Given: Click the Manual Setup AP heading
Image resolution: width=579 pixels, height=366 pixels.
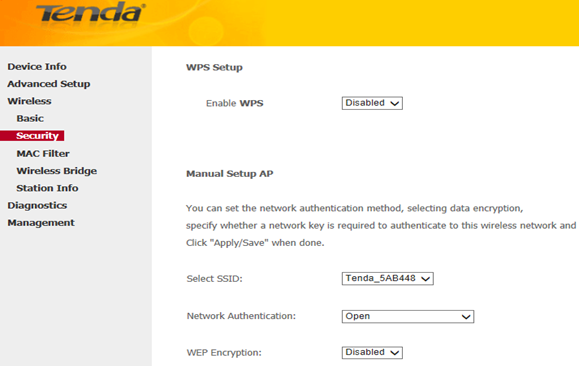Looking at the screenshot, I should click(x=230, y=174).
